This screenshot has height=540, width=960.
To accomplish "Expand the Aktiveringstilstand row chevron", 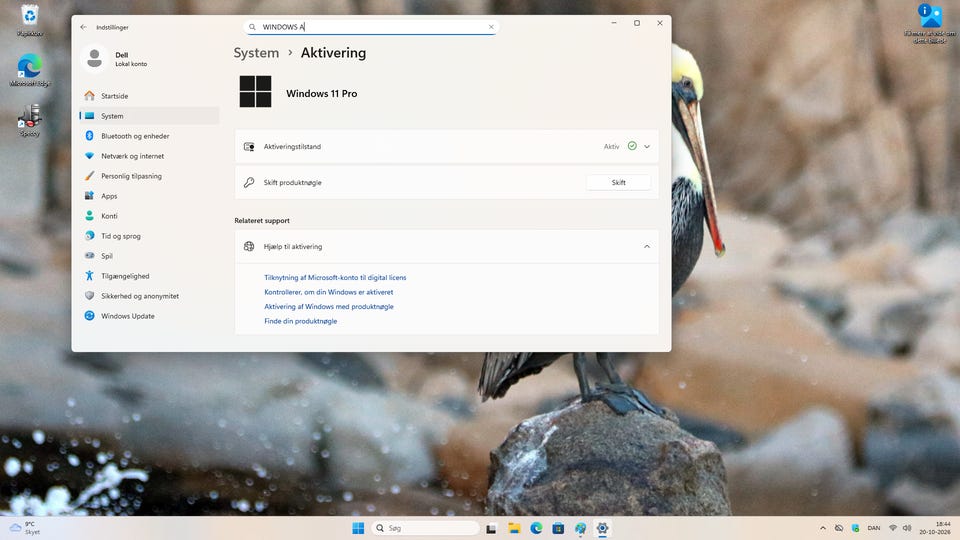I will (x=647, y=146).
